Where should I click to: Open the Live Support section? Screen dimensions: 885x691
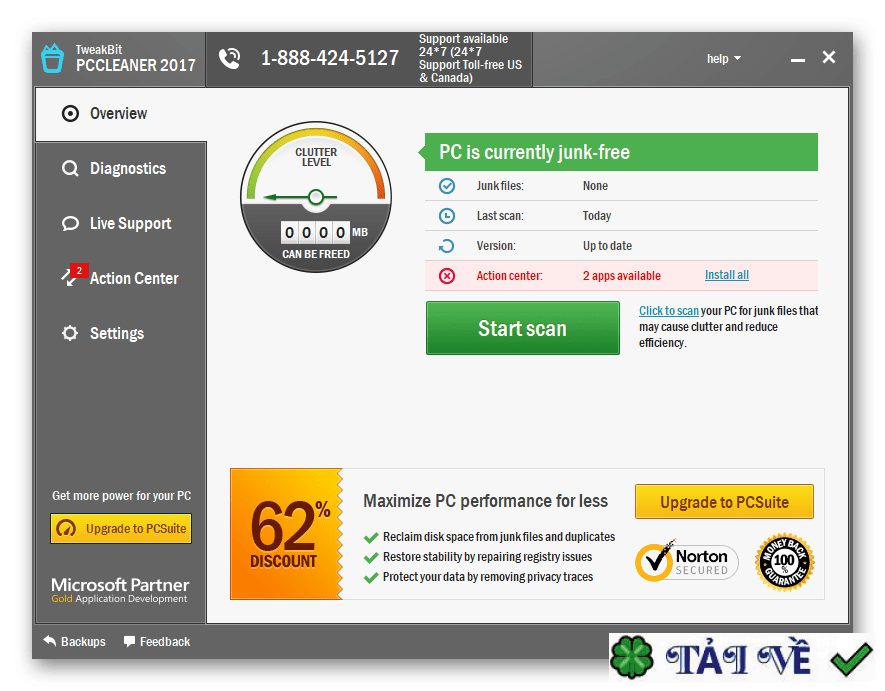[121, 224]
